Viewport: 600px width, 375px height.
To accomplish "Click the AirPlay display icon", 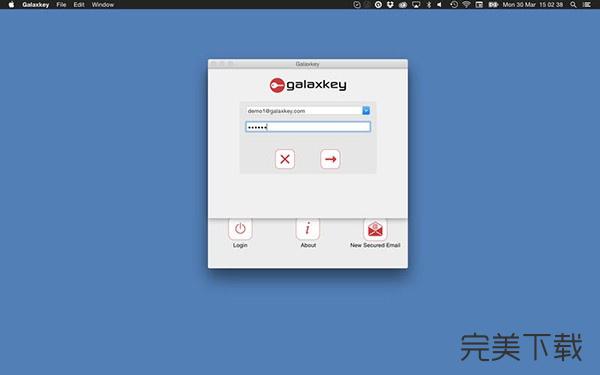I will (x=416, y=5).
